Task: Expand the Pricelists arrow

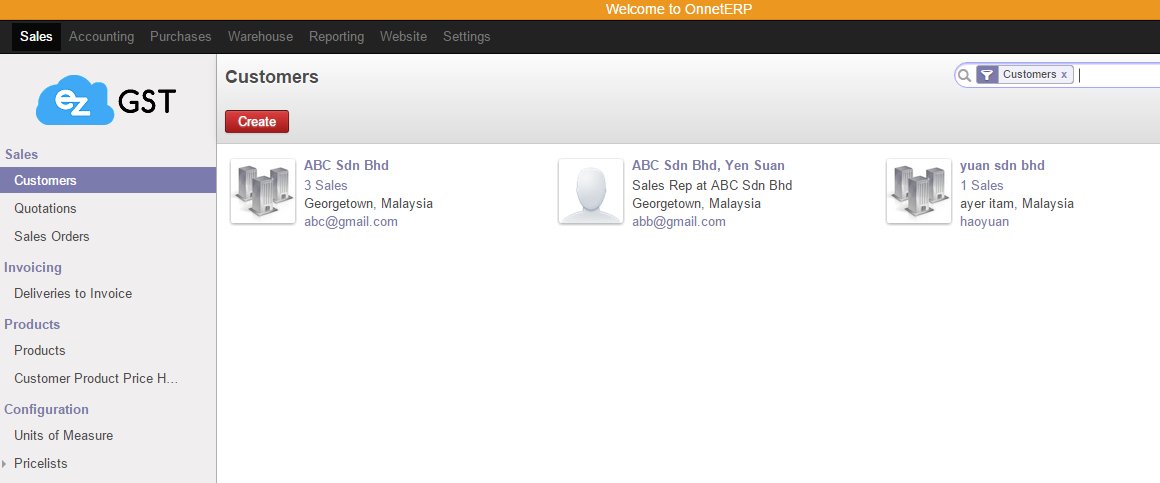Action: pos(4,464)
